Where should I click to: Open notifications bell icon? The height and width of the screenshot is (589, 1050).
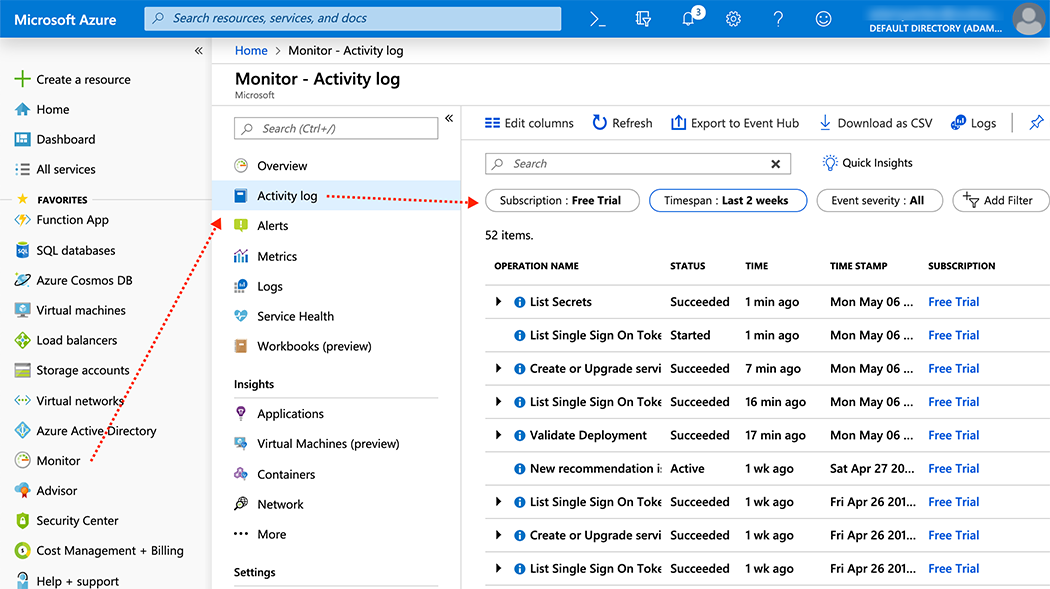(x=689, y=18)
